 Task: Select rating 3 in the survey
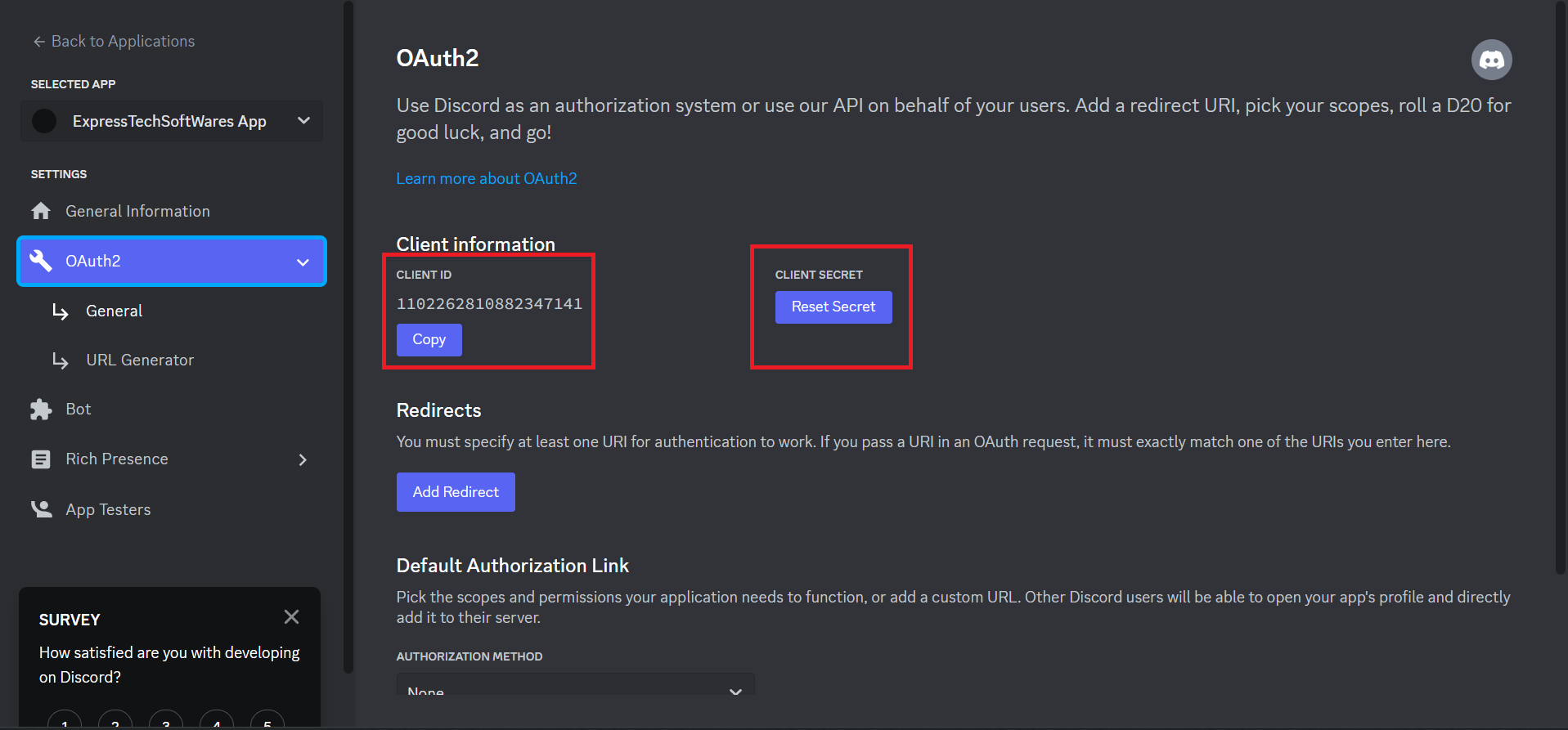(165, 723)
